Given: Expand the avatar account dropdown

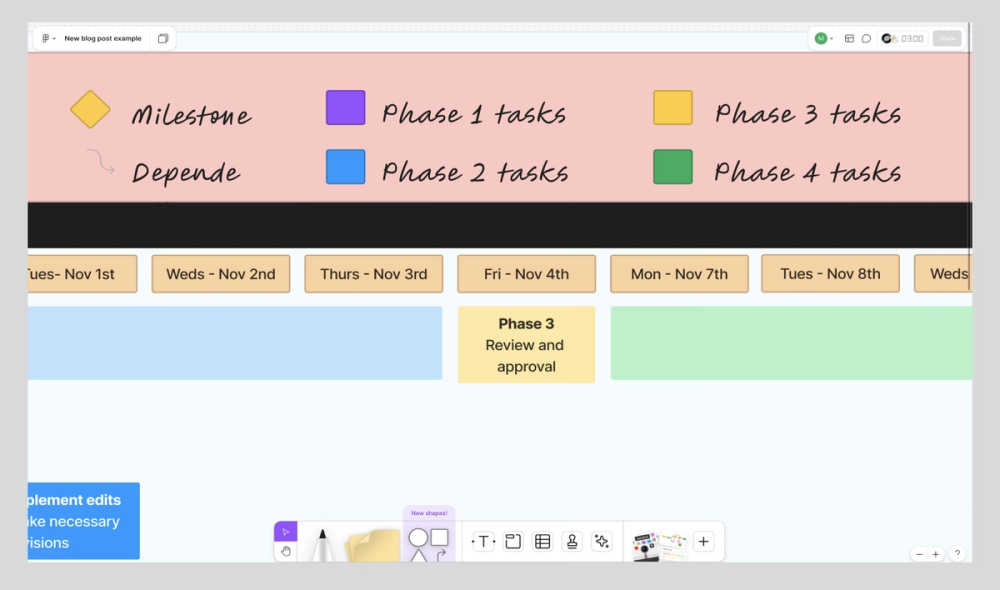Looking at the screenshot, I should (831, 38).
